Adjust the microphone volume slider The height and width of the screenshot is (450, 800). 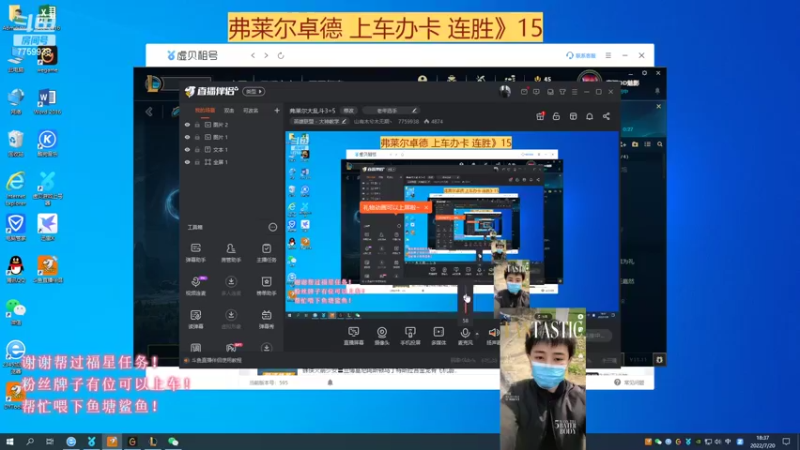466,300
